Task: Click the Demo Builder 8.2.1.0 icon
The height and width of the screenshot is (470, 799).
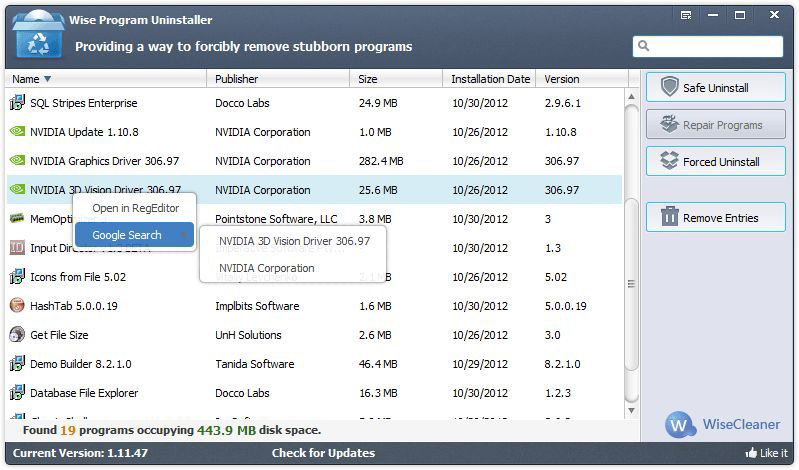Action: pos(17,363)
